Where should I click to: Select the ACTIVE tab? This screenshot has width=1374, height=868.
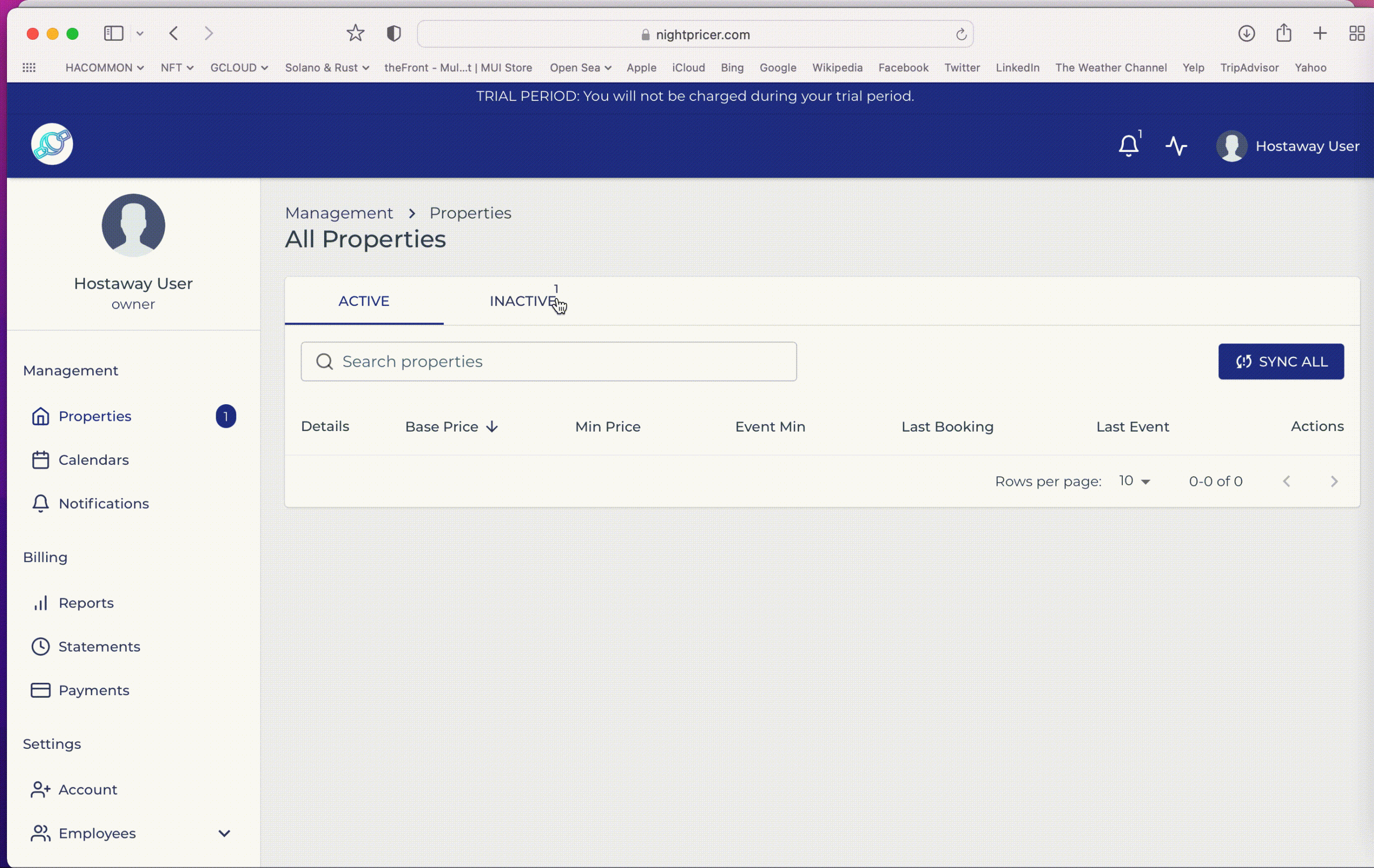coord(363,301)
